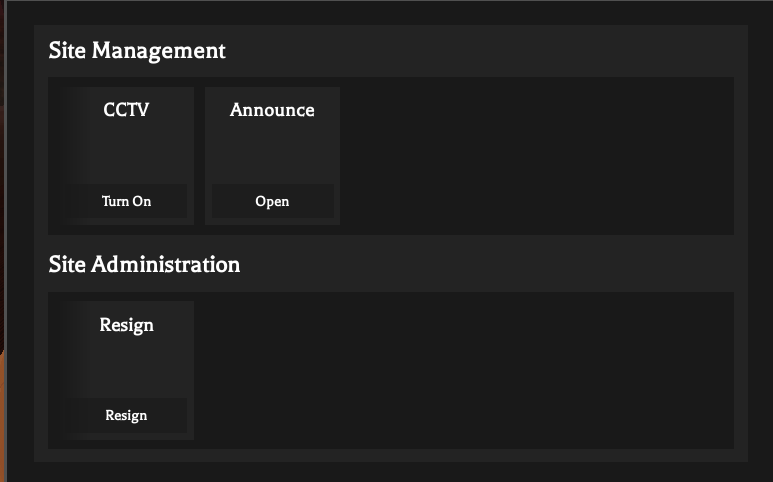The width and height of the screenshot is (773, 482).
Task: Open the Announce panel
Action: pyautogui.click(x=272, y=201)
